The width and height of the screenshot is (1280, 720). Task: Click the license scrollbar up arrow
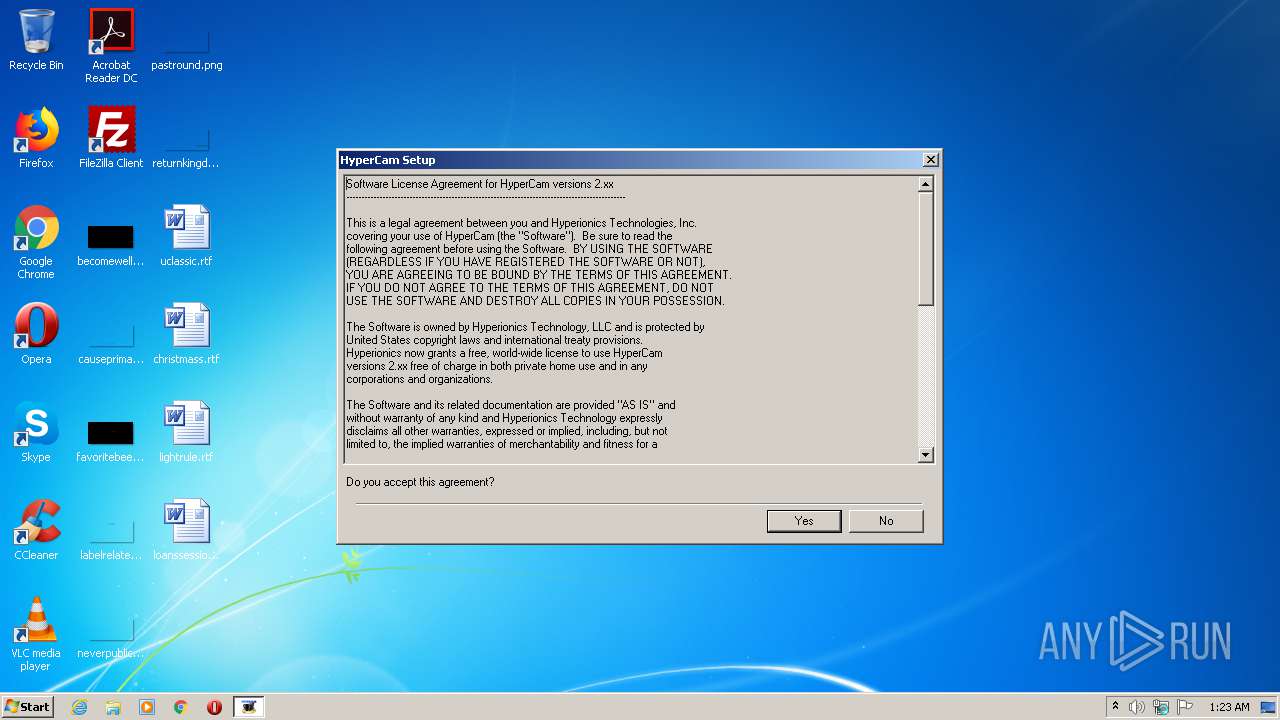click(x=925, y=184)
